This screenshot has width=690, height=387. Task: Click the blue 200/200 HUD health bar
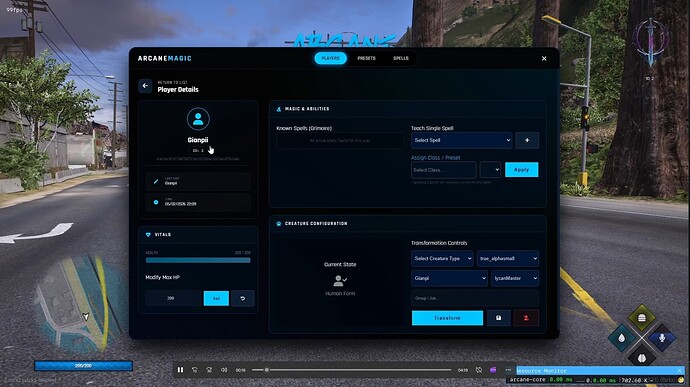click(x=84, y=365)
